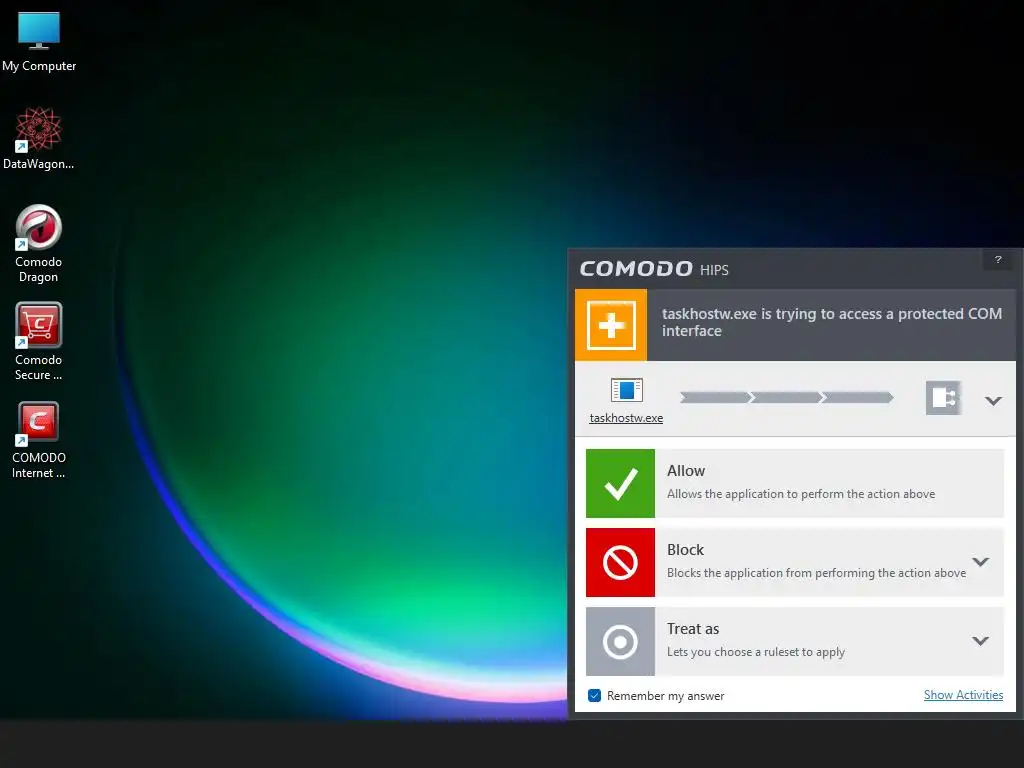The width and height of the screenshot is (1024, 768).
Task: Click the green Allow checkmark icon
Action: (620, 483)
